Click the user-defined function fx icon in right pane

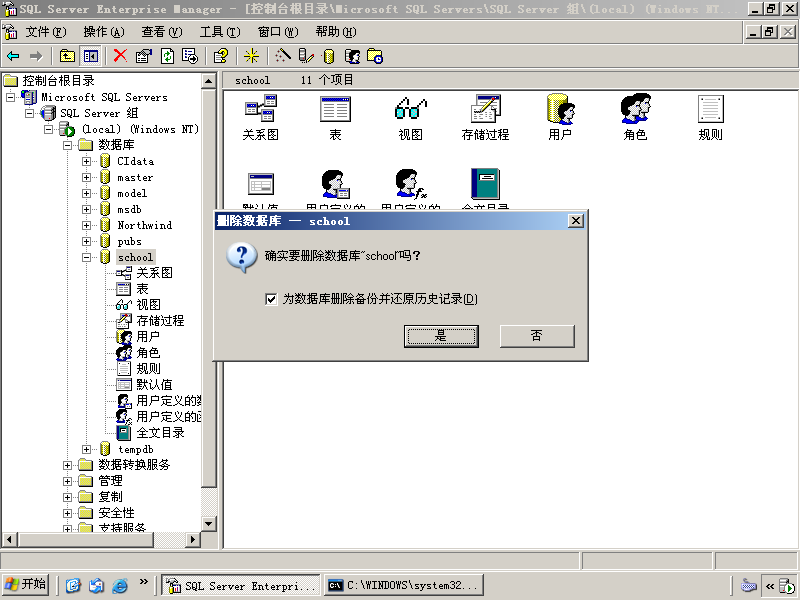pos(411,184)
